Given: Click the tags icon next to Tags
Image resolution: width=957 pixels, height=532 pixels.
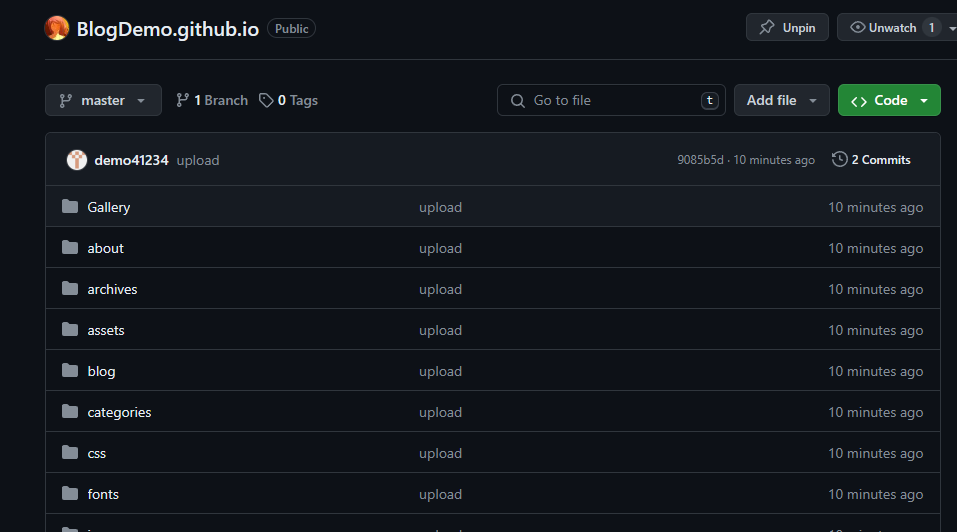Looking at the screenshot, I should pos(266,100).
